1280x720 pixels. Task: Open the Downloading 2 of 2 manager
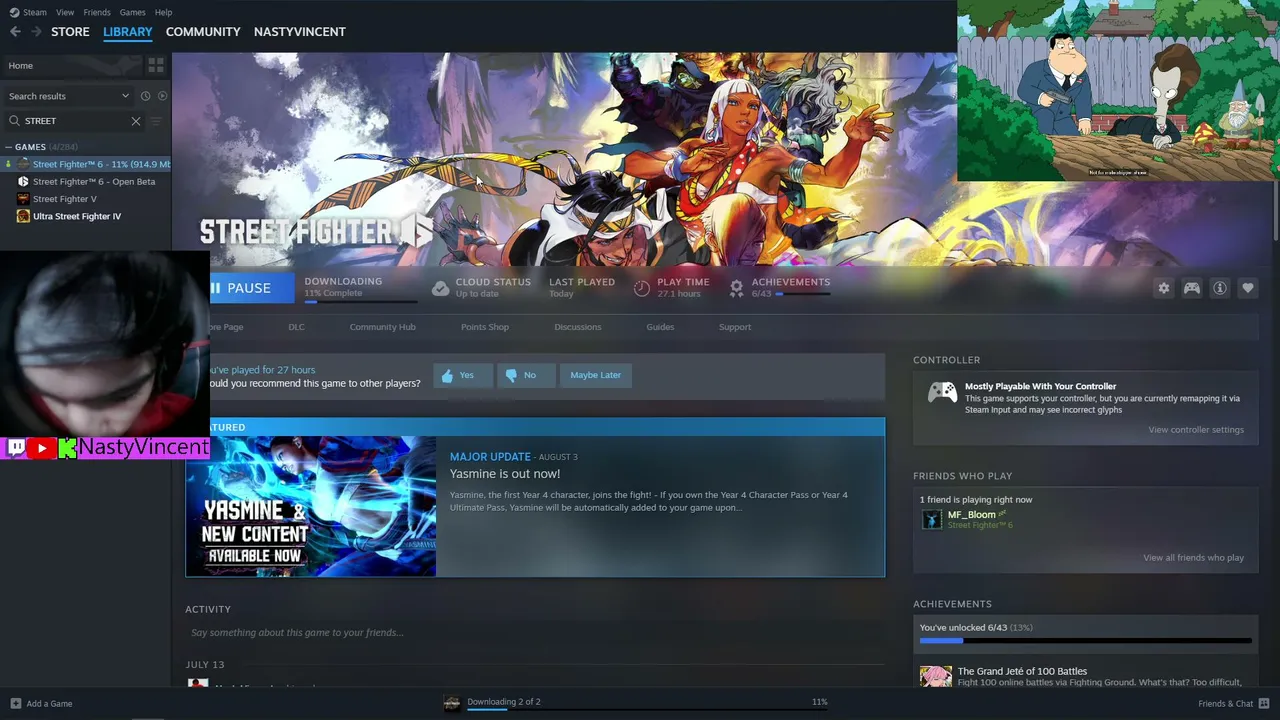[504, 702]
